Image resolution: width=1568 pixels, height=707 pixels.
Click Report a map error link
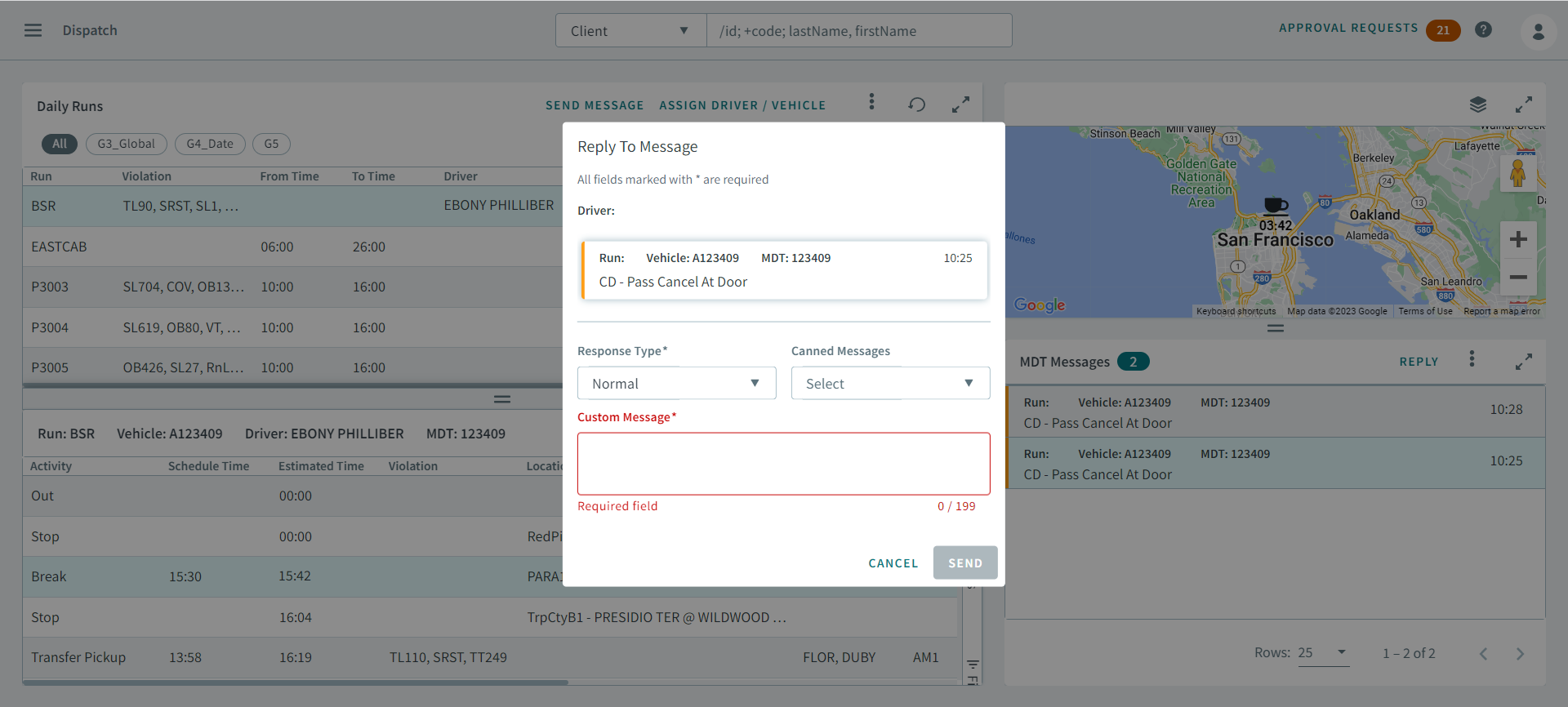tap(1502, 311)
